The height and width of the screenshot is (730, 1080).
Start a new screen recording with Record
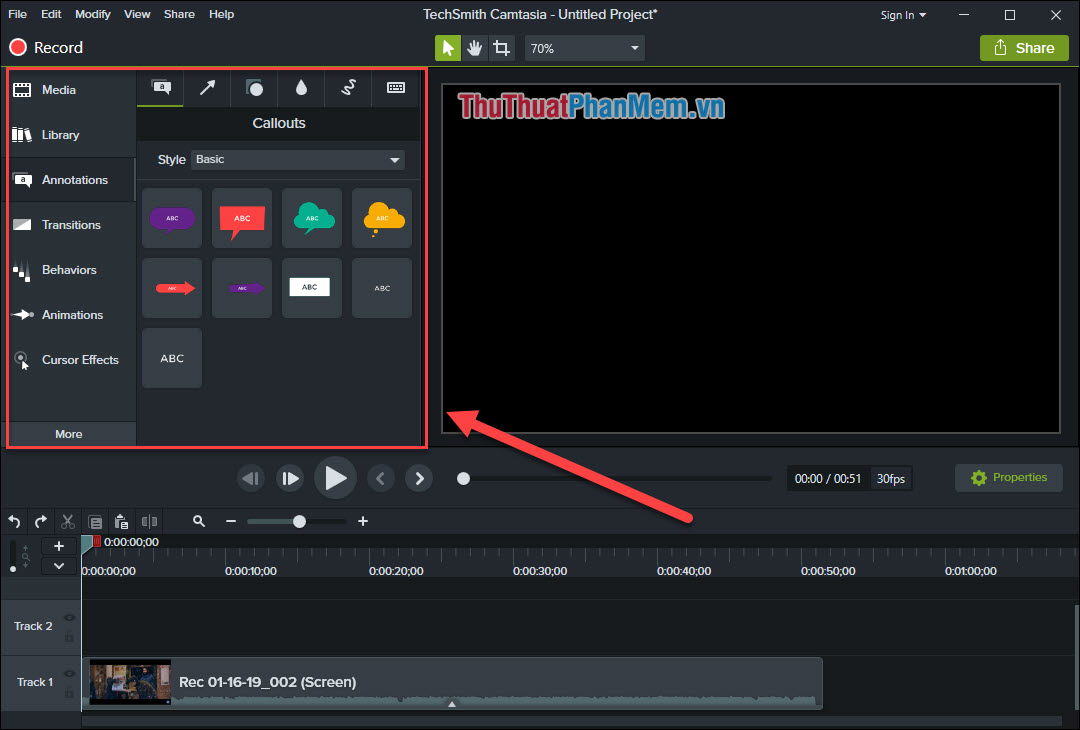pyautogui.click(x=45, y=47)
